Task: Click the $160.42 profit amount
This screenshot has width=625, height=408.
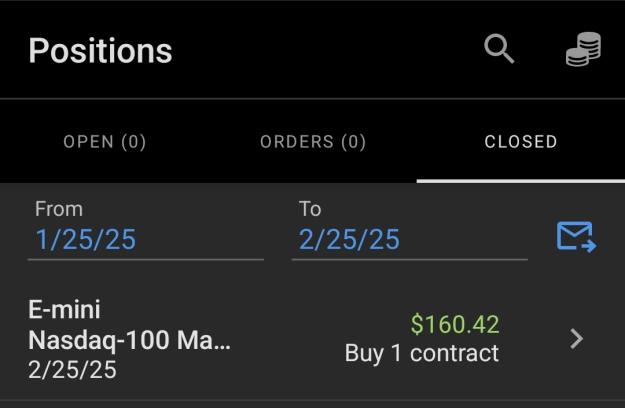Action: [x=455, y=324]
